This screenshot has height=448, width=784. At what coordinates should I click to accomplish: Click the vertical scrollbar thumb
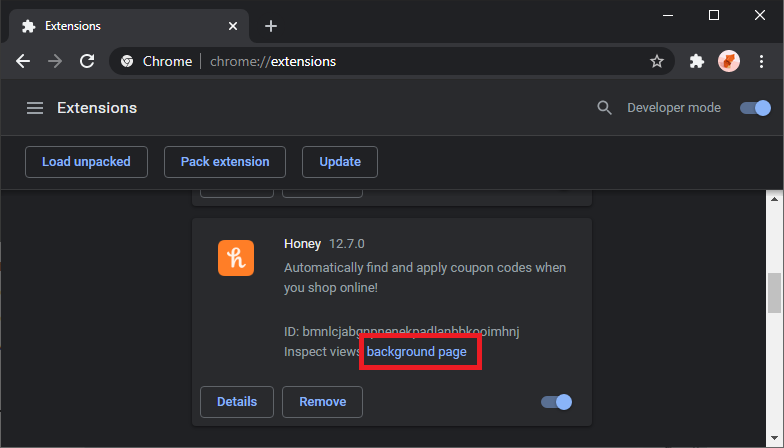pos(774,293)
